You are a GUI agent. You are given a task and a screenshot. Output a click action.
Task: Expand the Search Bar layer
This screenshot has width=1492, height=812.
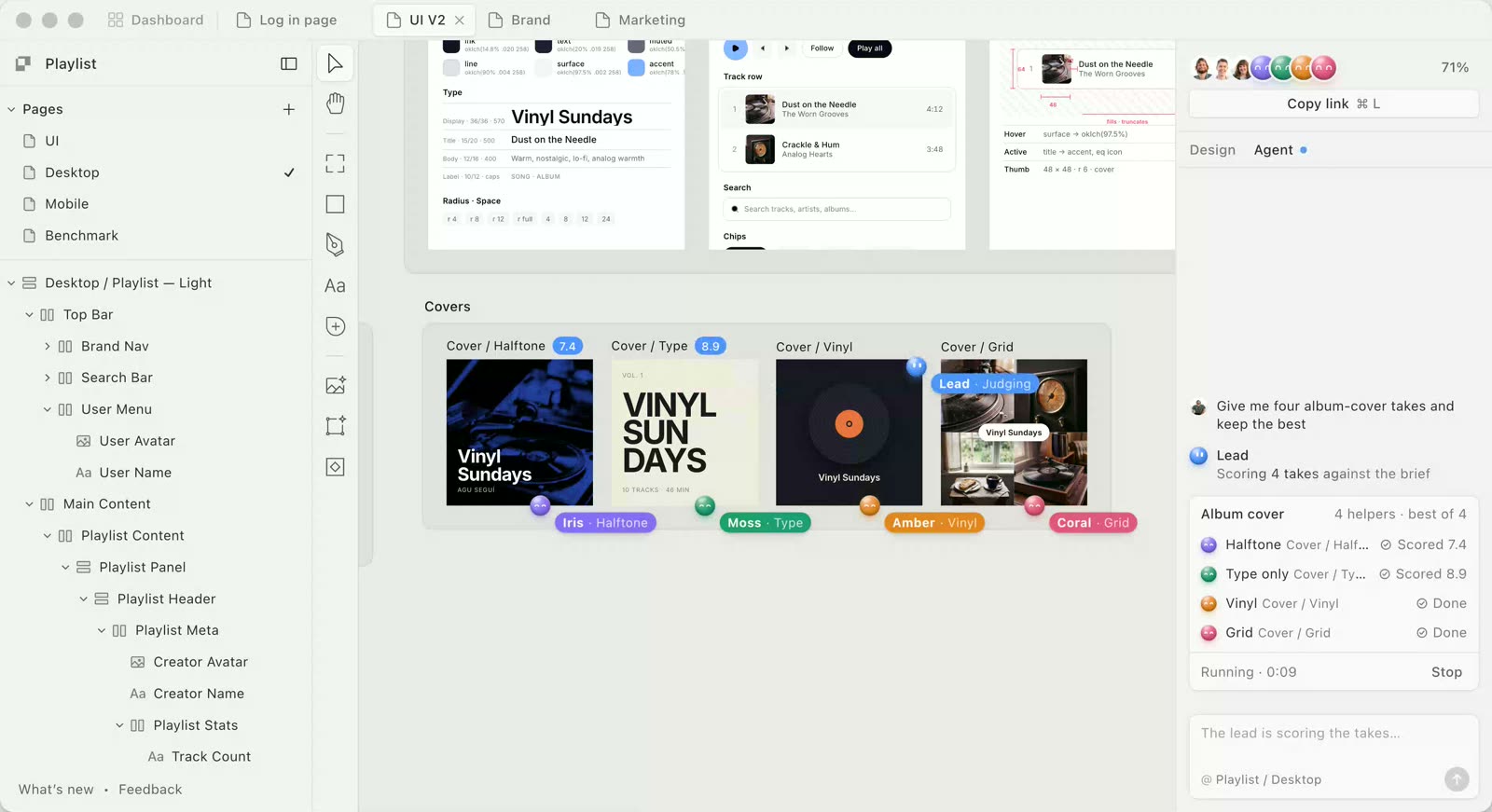48,378
